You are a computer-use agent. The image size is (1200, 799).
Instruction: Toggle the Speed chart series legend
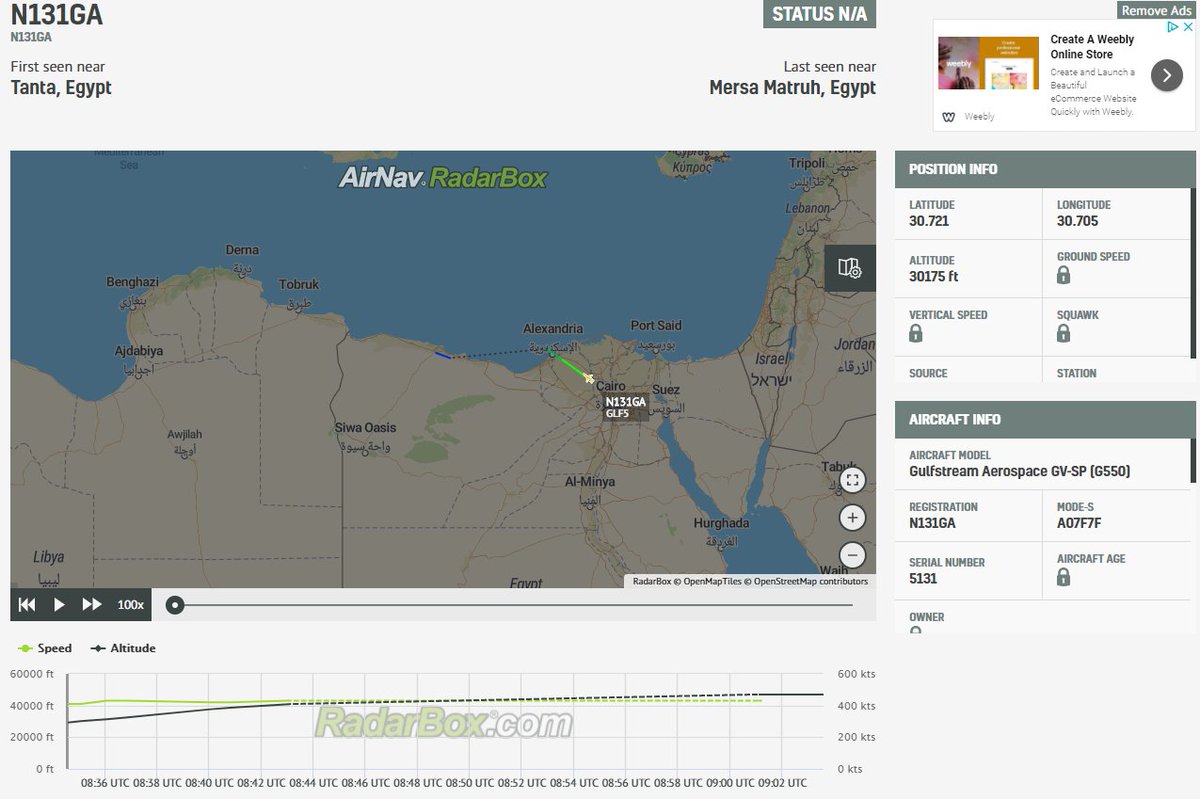pos(45,648)
